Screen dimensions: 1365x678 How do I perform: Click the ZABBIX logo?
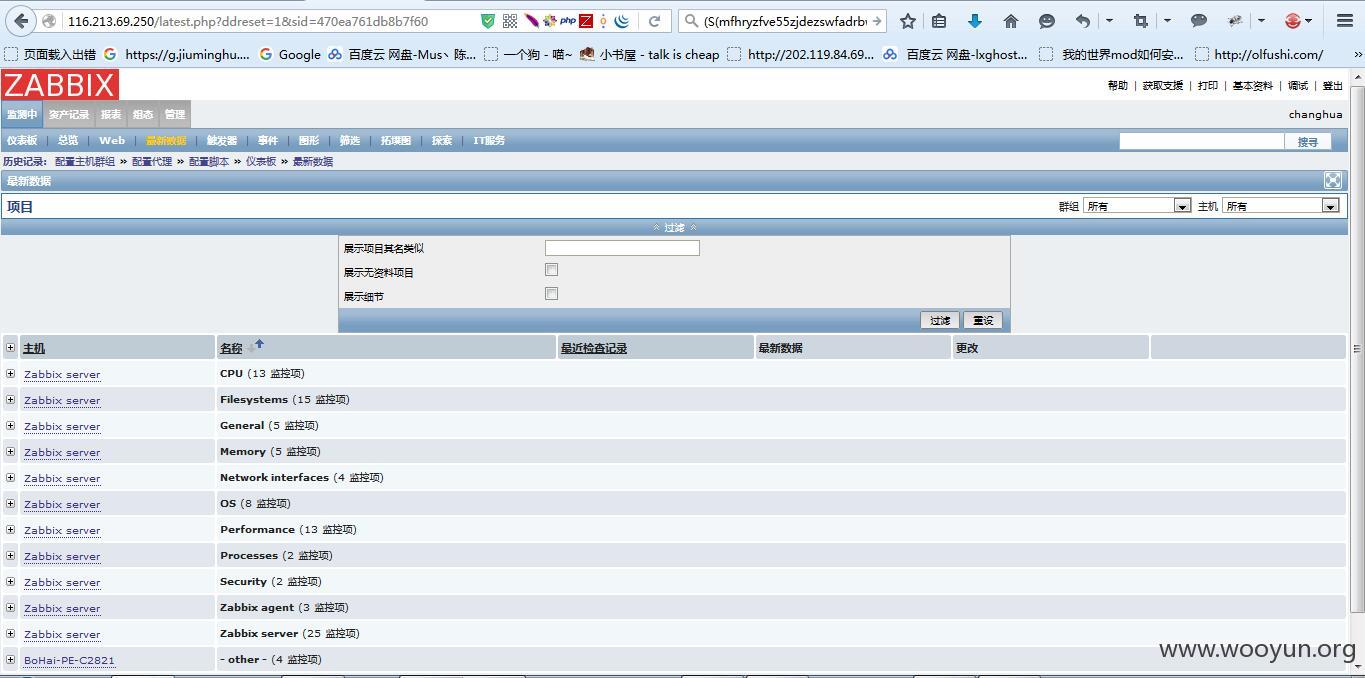(x=60, y=85)
